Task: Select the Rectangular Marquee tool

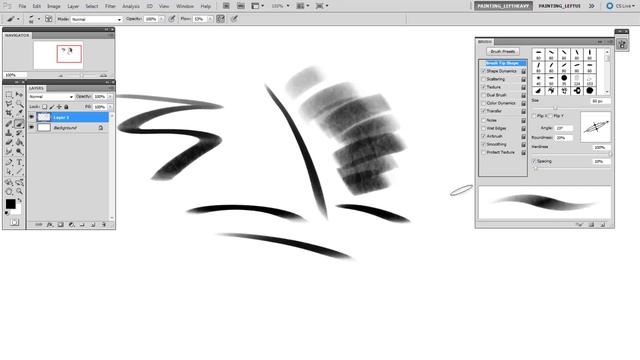Action: 9,95
